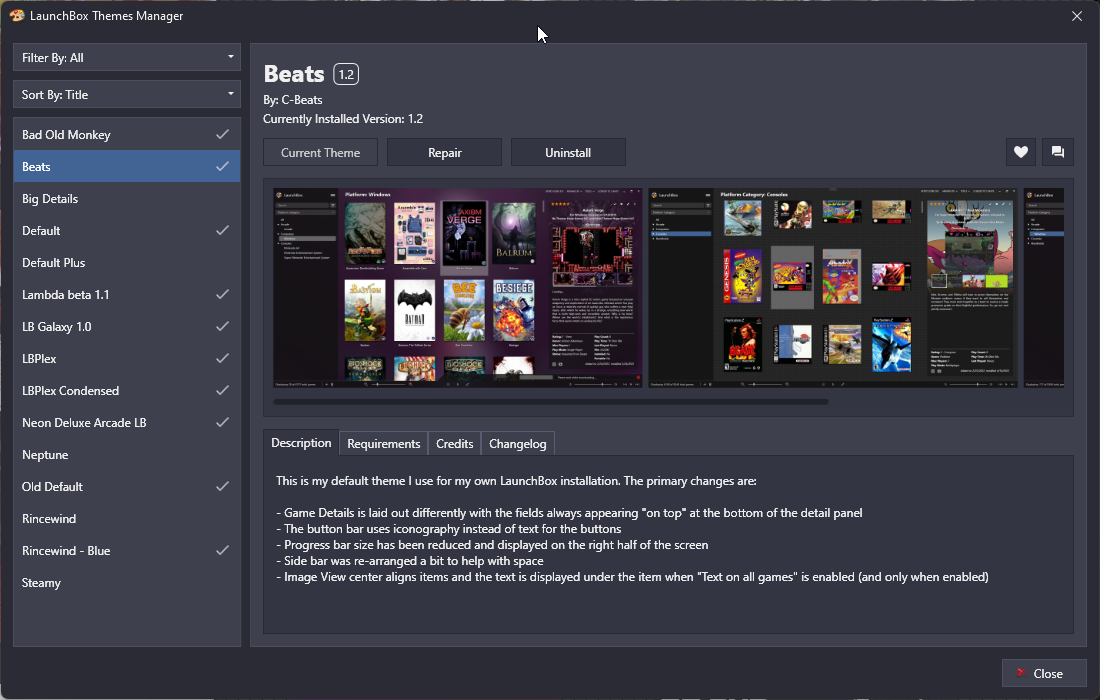Switch to the Description tab
The height and width of the screenshot is (700, 1100).
point(301,443)
